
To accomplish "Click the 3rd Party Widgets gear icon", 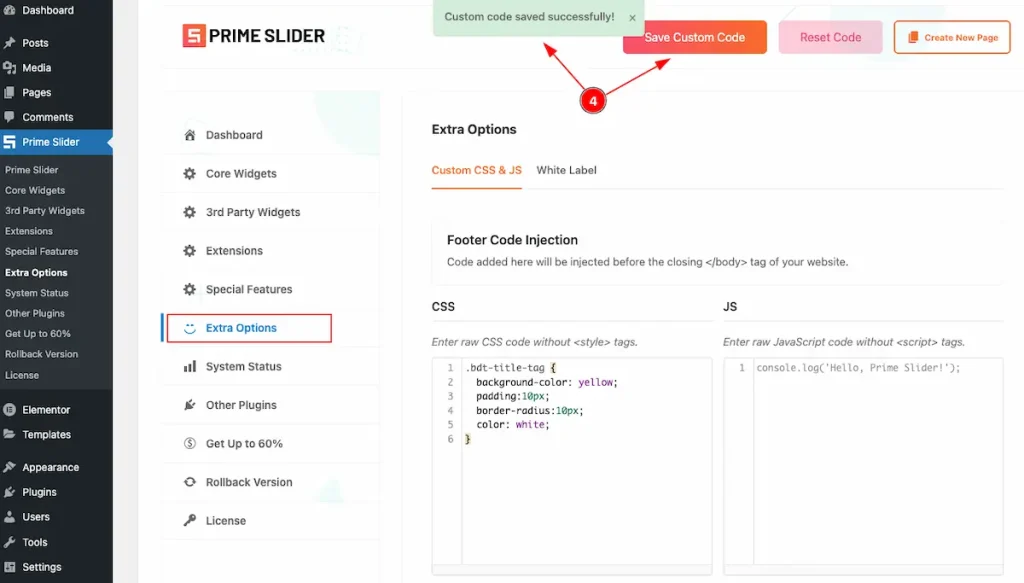I will tap(189, 212).
